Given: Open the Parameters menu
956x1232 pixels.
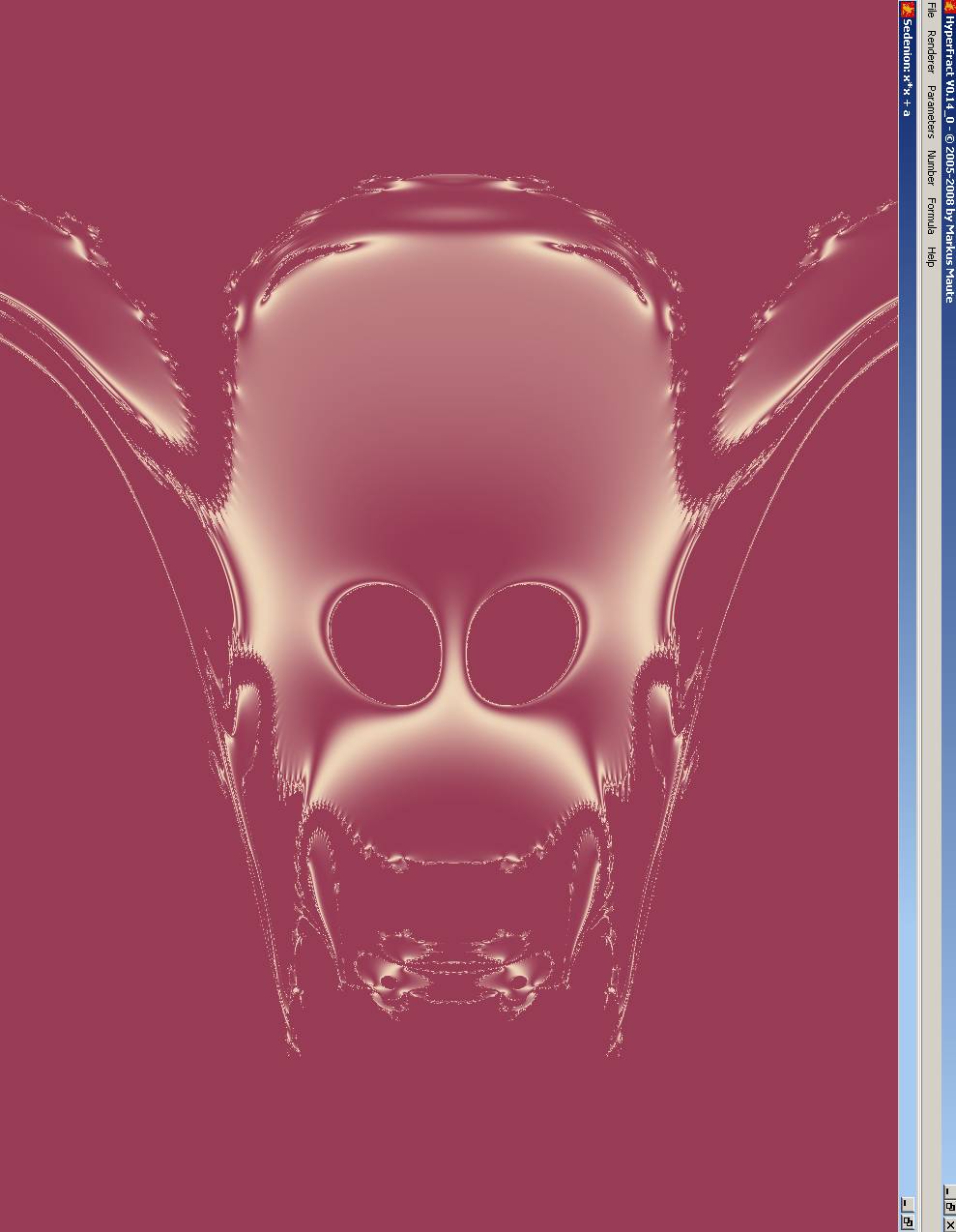Looking at the screenshot, I should [x=931, y=112].
